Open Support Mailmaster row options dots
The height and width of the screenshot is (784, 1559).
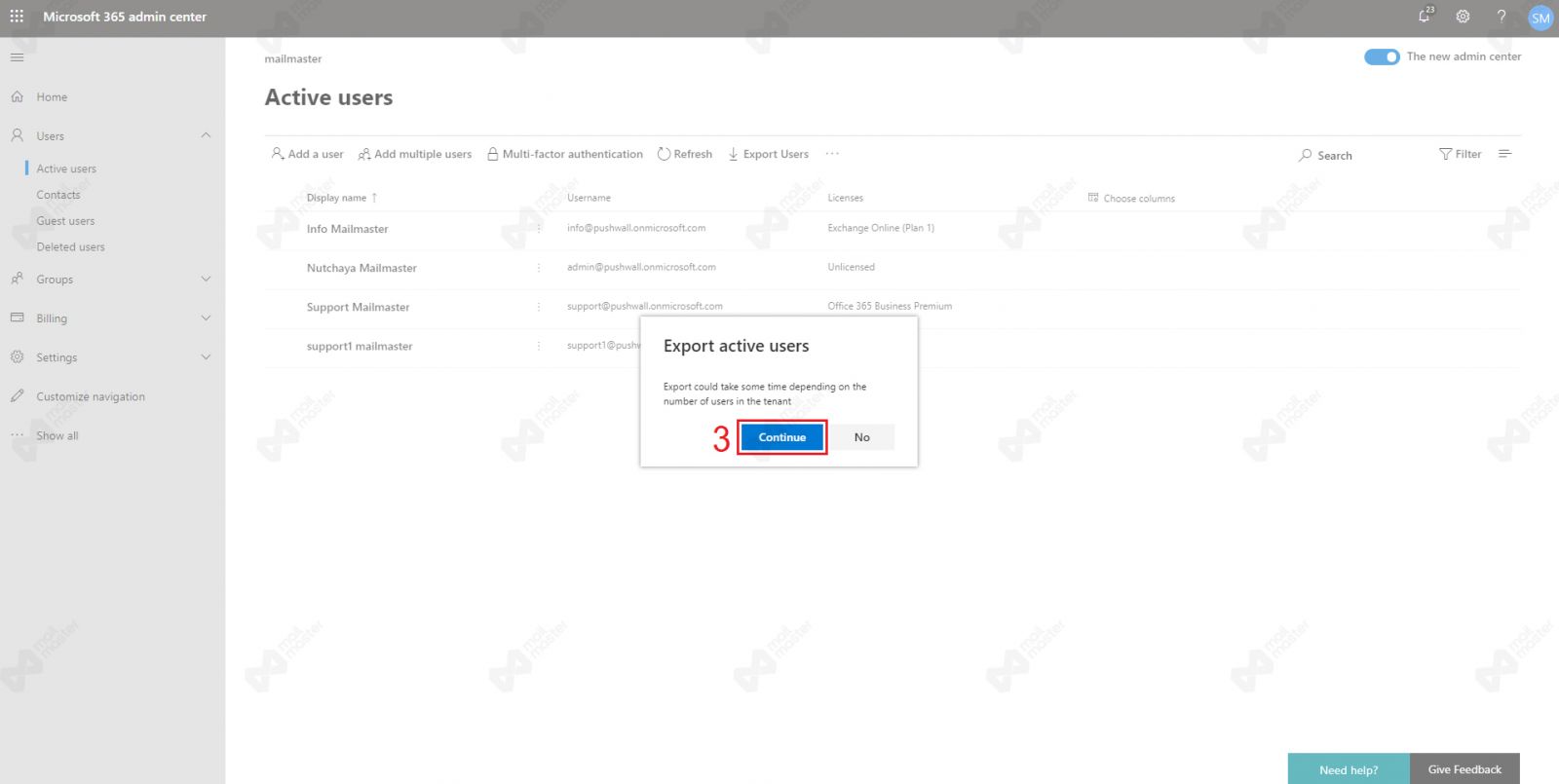[538, 306]
